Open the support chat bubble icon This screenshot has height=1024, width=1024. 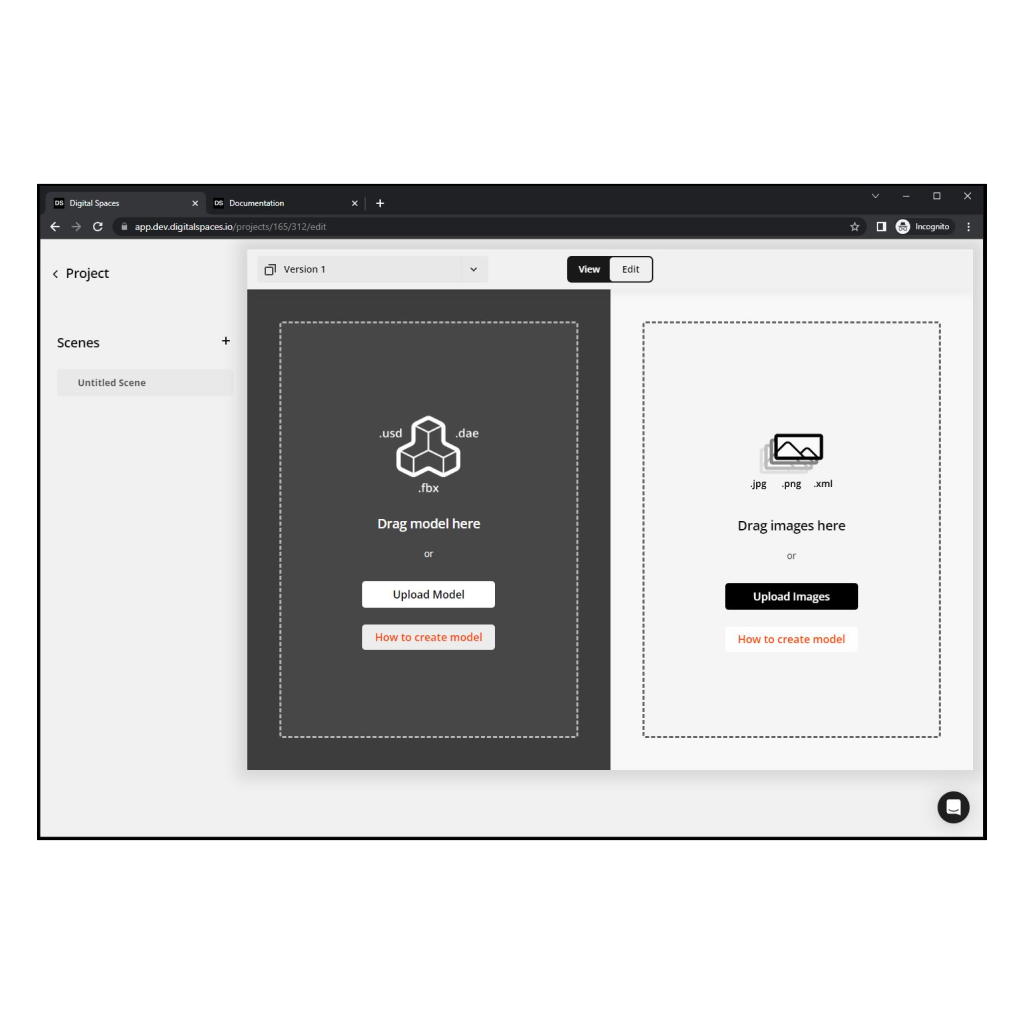coord(953,807)
